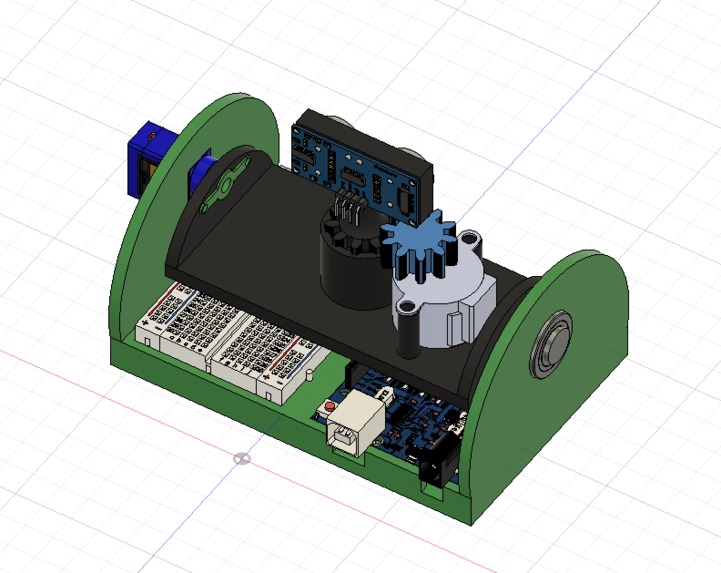721x573 pixels.
Task: Select the gray stepper motor housing
Action: (442, 297)
